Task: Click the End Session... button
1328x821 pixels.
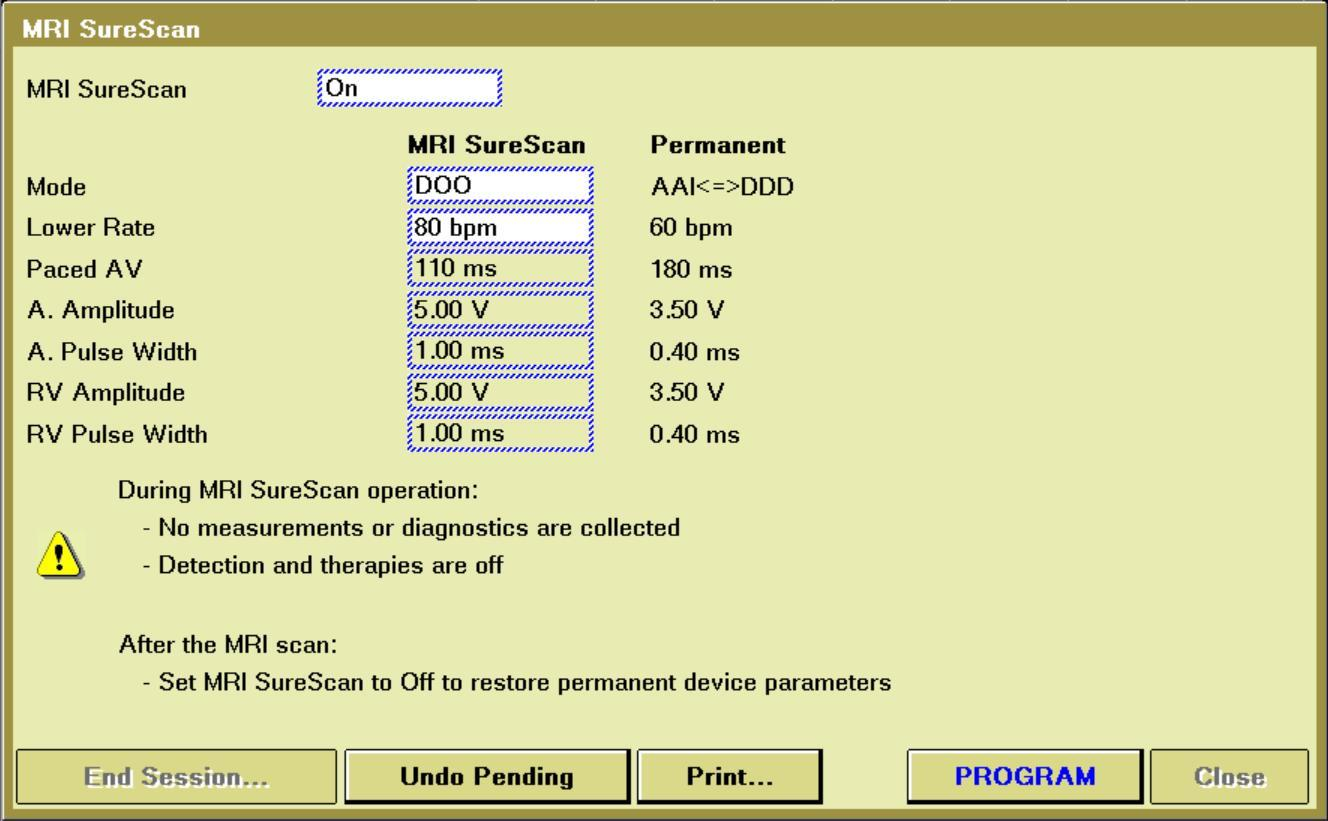Action: (x=175, y=777)
